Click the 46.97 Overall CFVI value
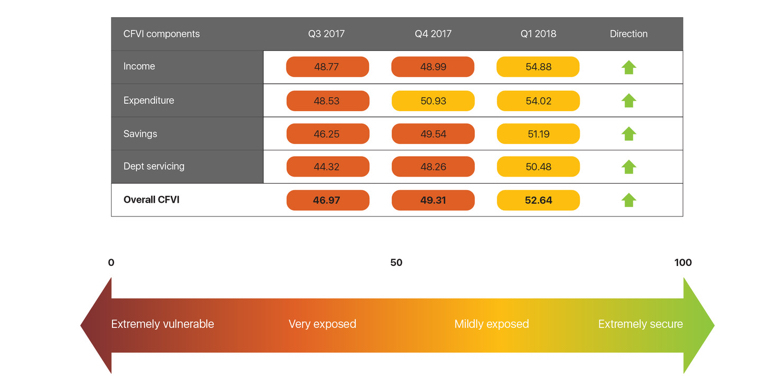This screenshot has width=768, height=384. tap(327, 200)
